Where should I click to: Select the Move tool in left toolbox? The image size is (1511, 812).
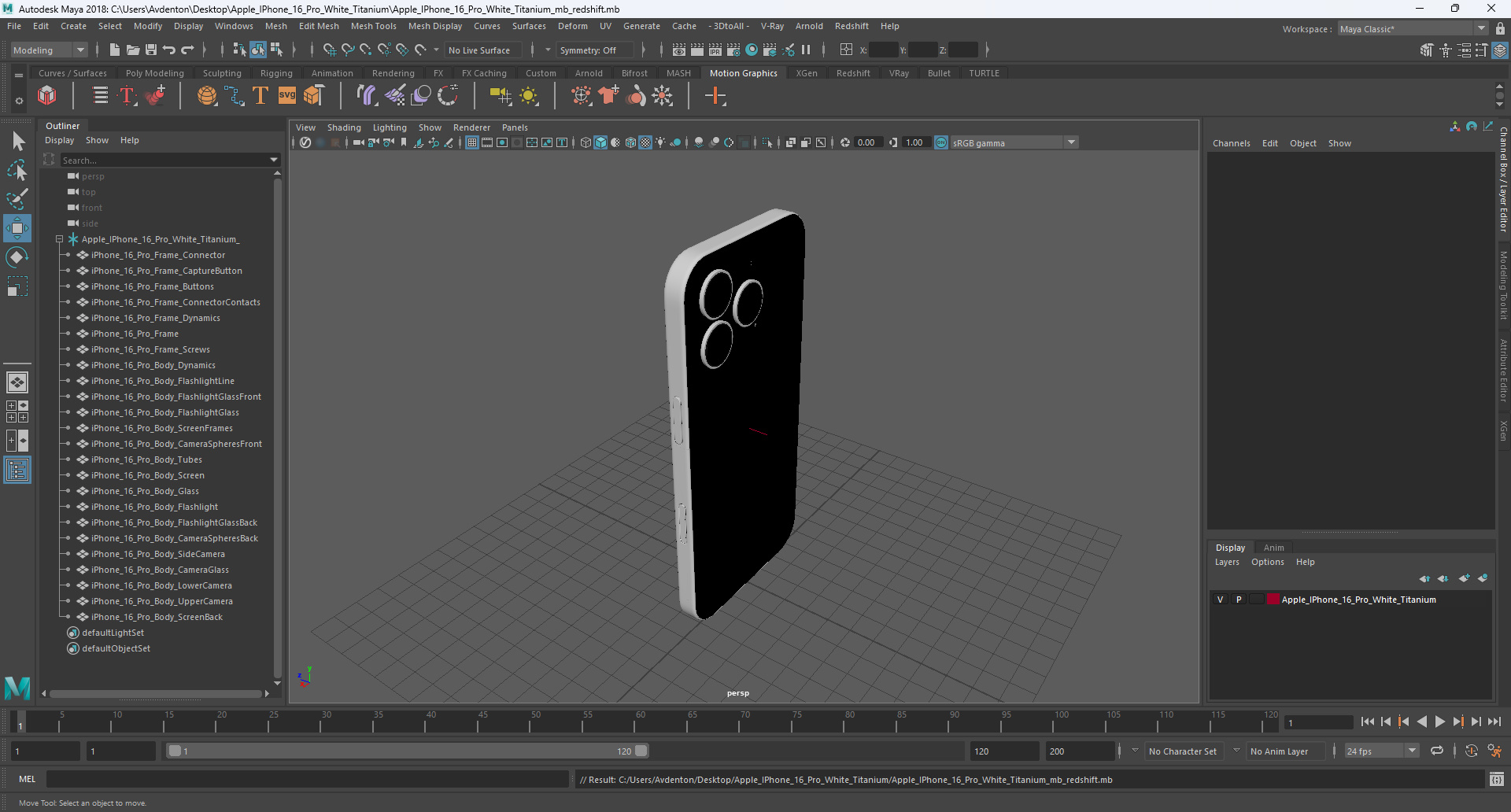(x=17, y=229)
